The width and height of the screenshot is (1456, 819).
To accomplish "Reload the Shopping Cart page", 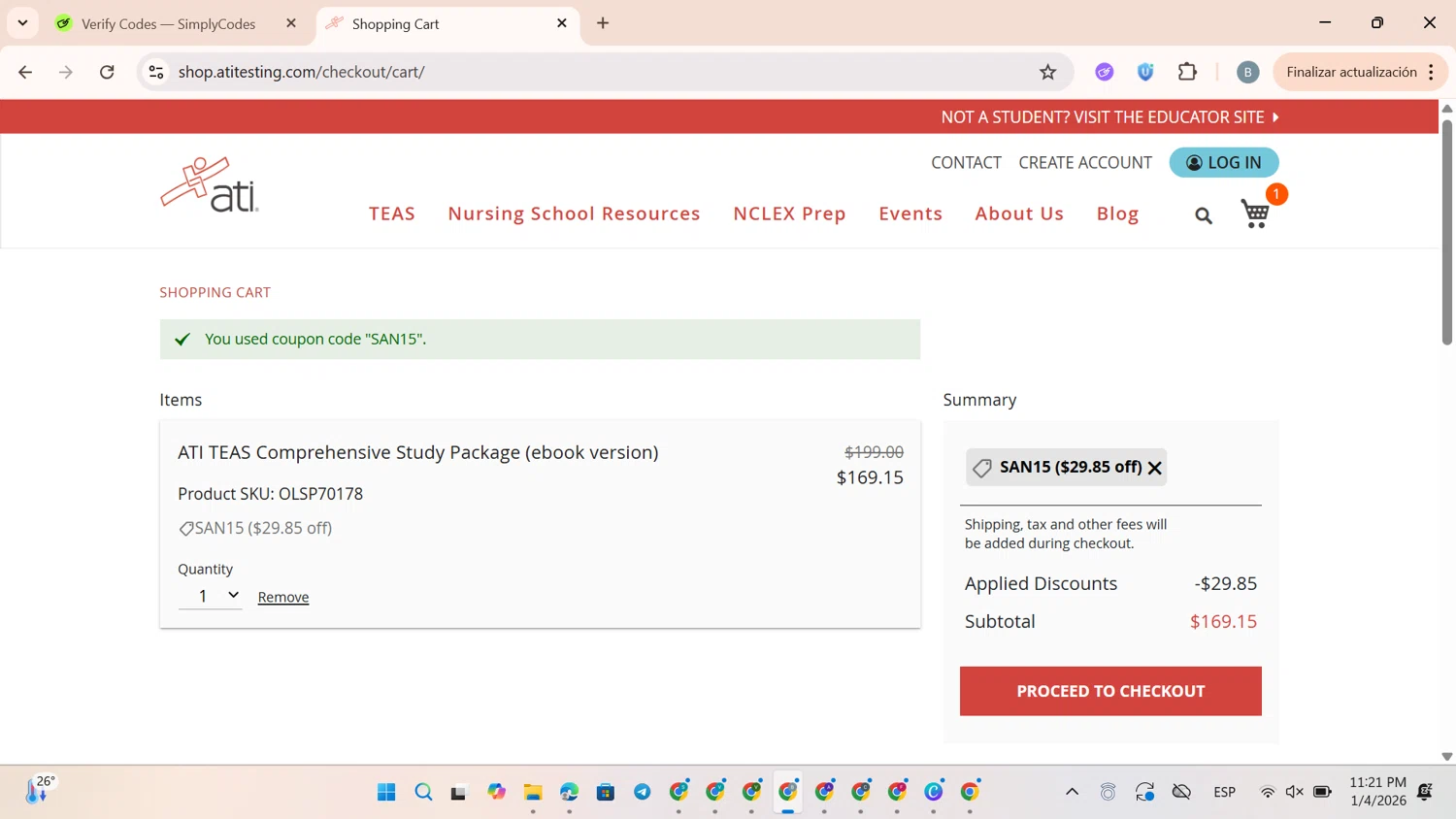I will click(107, 72).
